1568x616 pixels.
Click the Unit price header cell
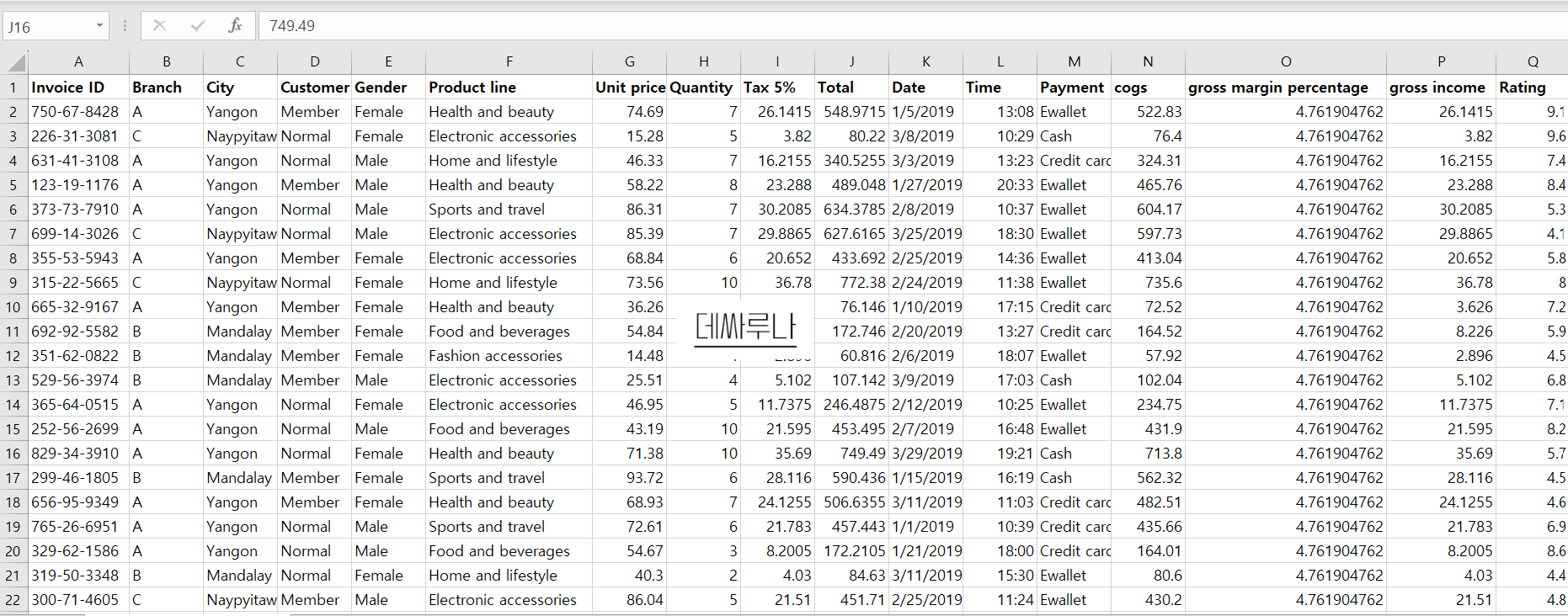click(x=629, y=88)
